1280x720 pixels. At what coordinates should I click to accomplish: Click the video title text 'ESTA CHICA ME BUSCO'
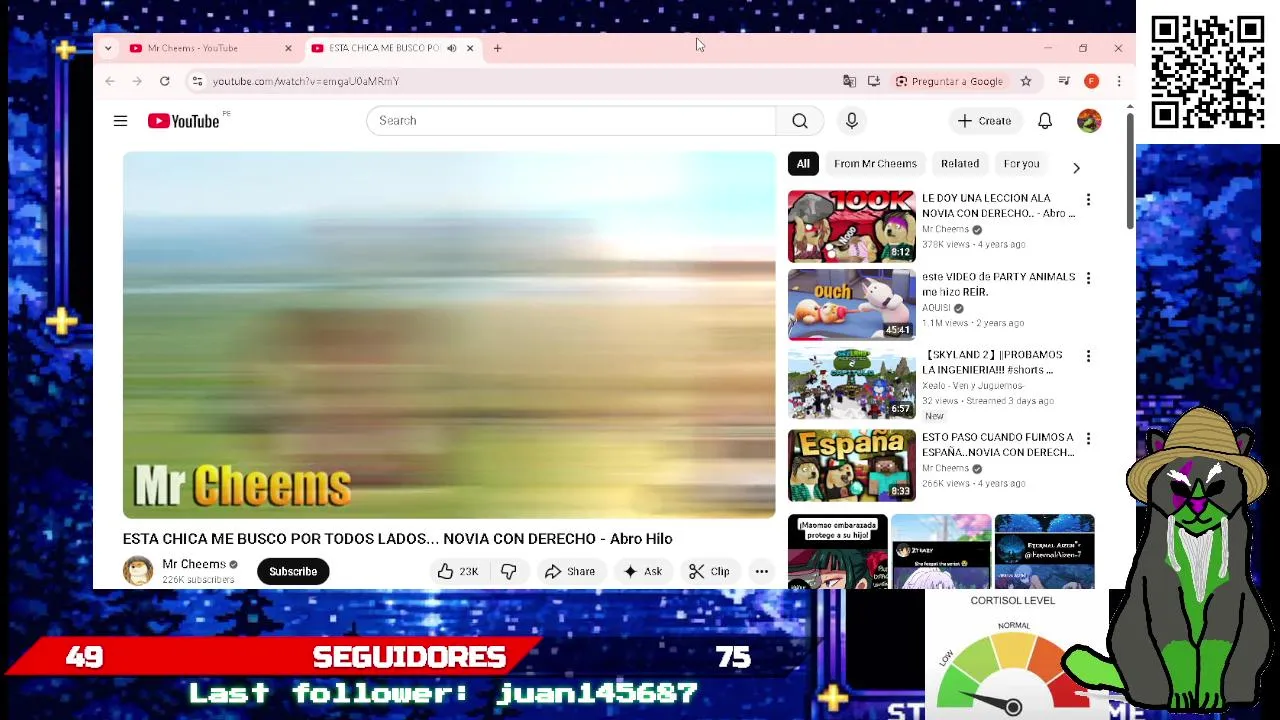click(x=397, y=539)
